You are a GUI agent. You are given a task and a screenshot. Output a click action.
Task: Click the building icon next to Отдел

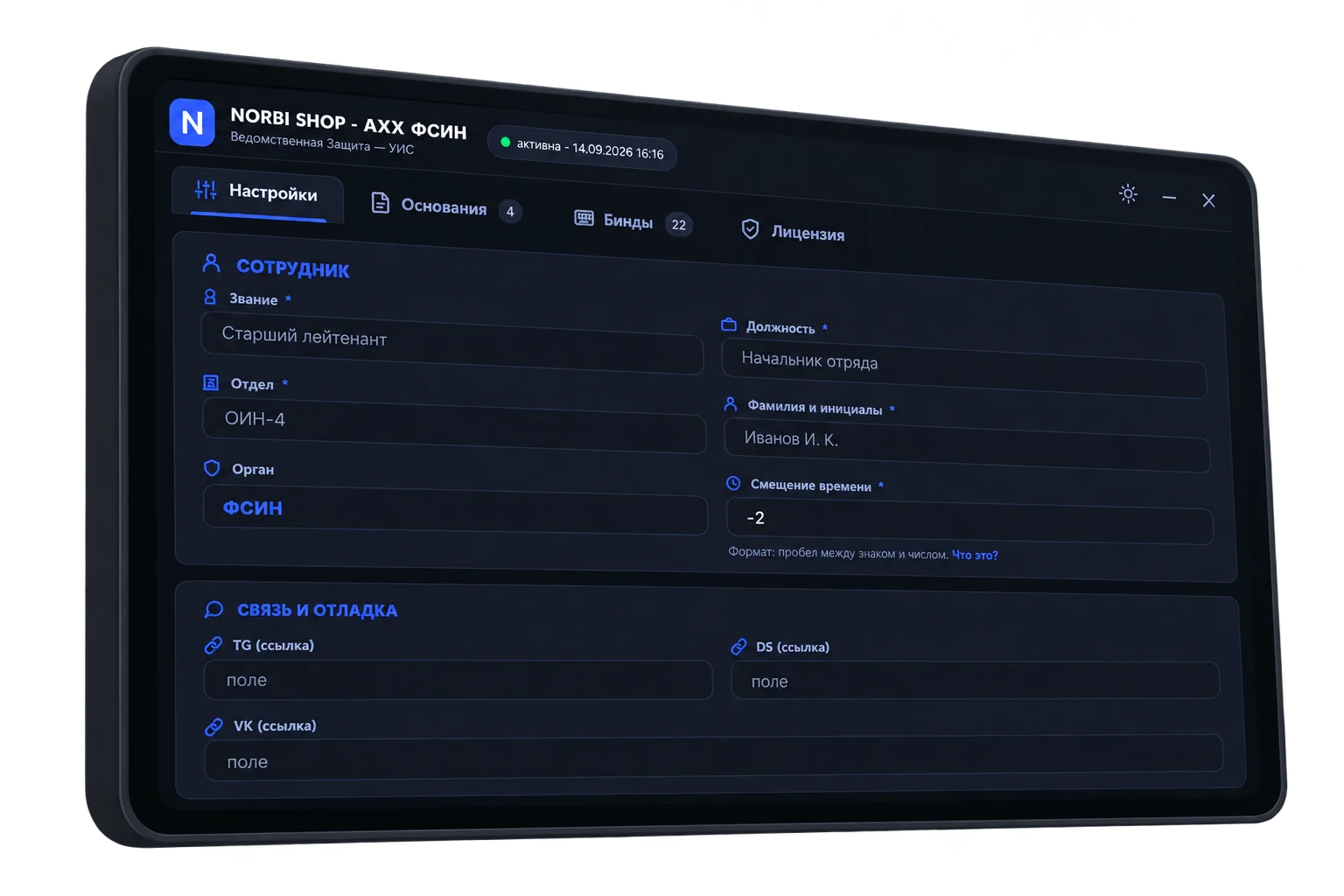[x=211, y=382]
